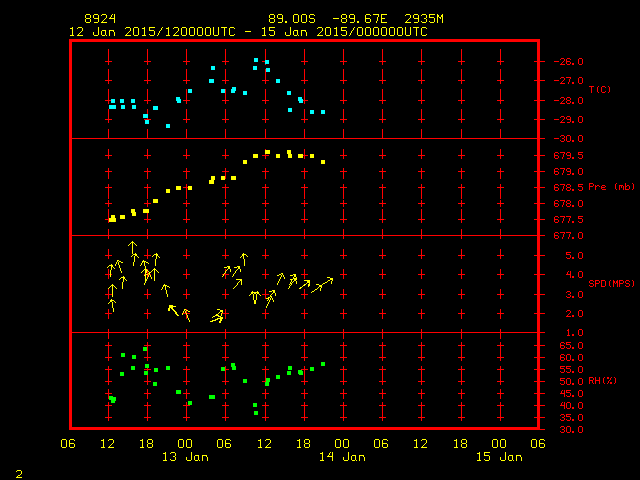Click the 1.0 wind speed tick label
640x480 pixels.
click(574, 333)
